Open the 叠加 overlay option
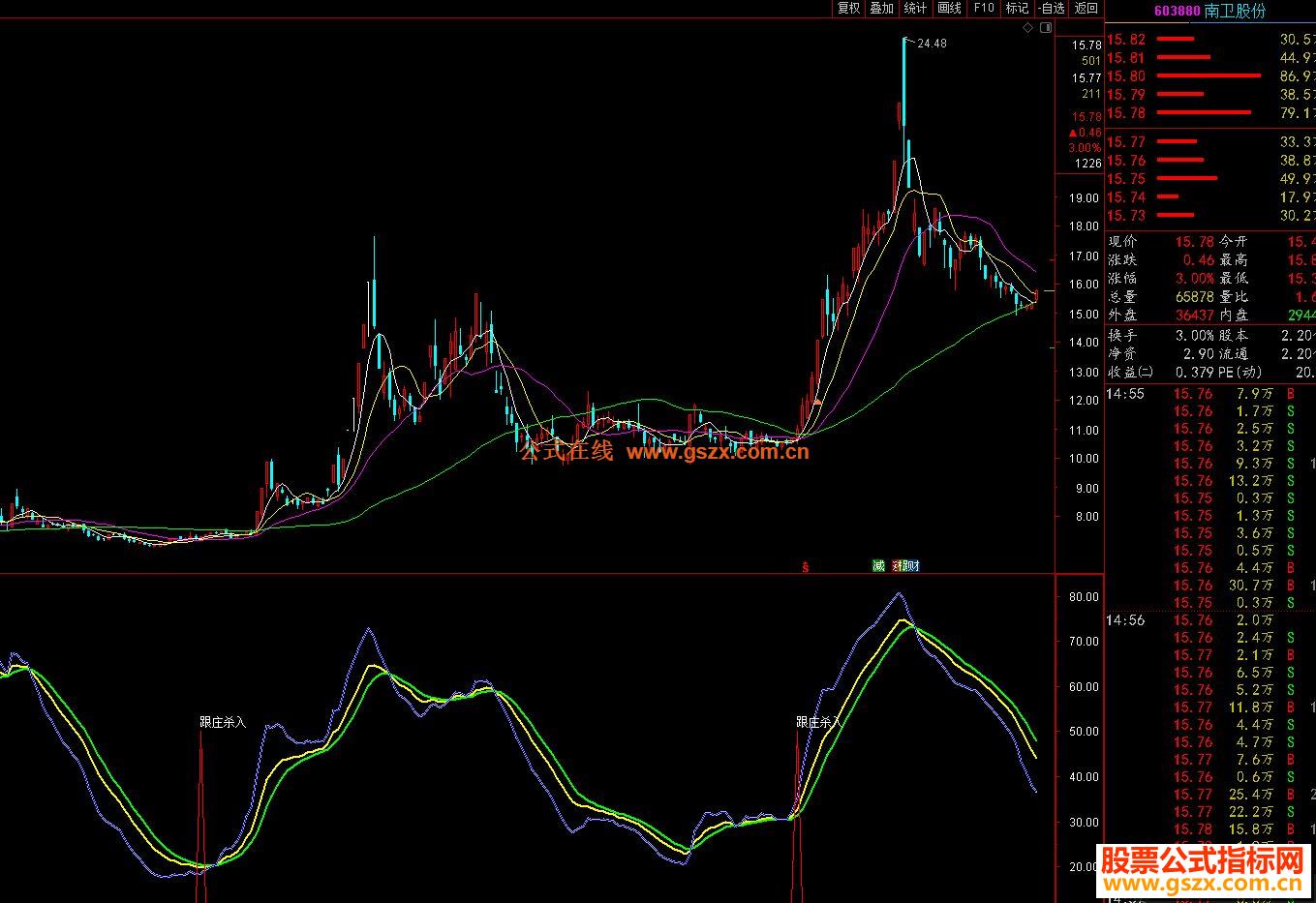Screen dimensions: 1316x903 882,8
